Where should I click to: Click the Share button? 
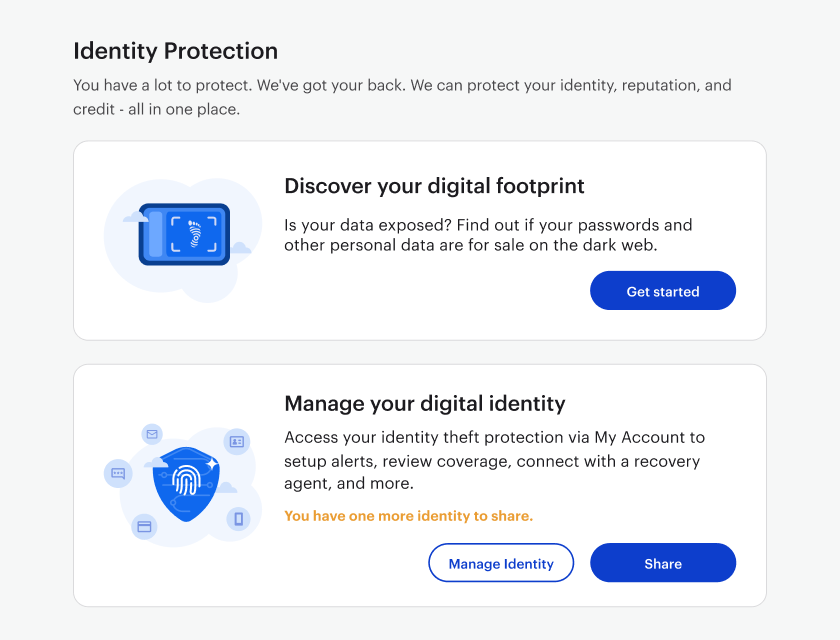663,563
